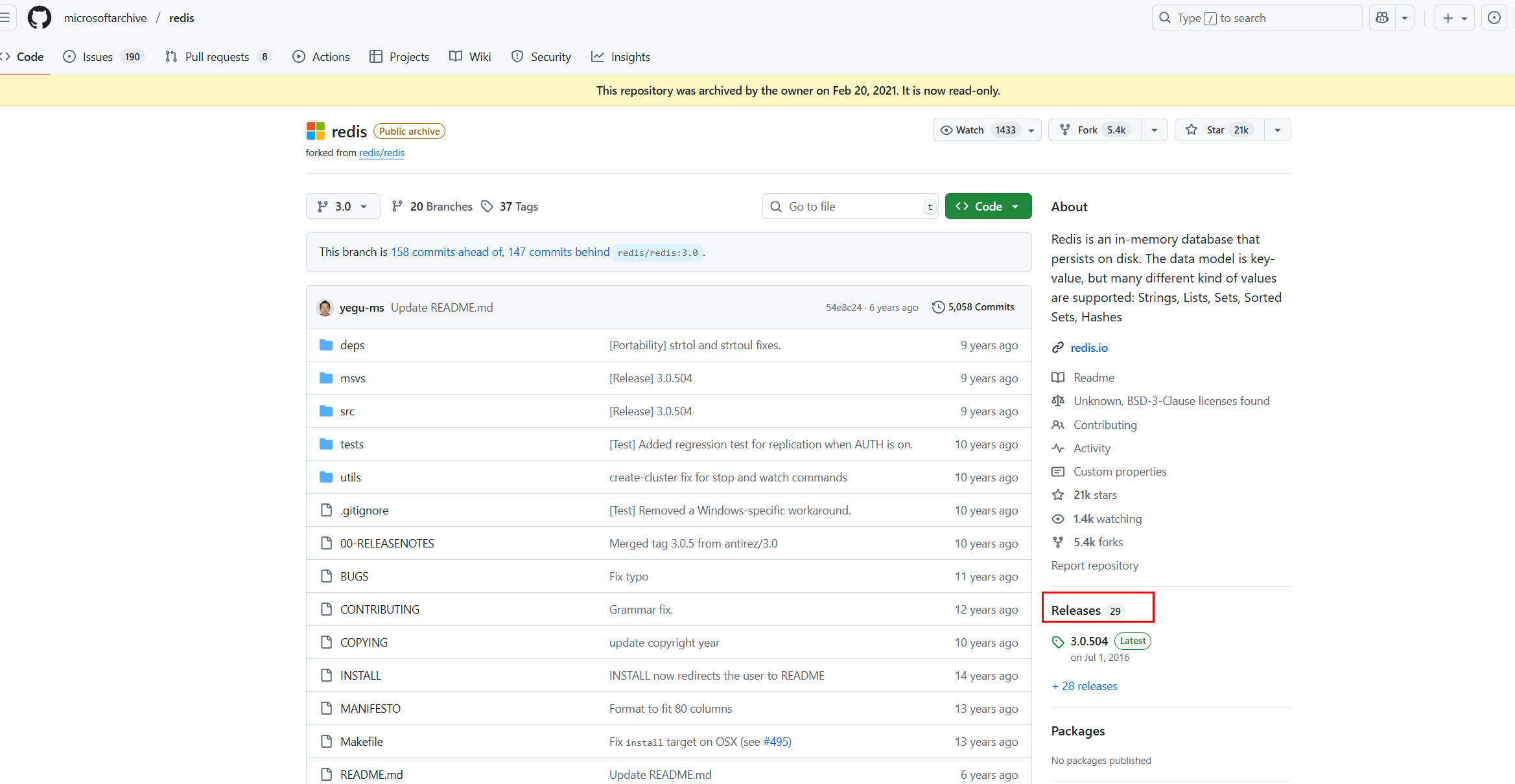Open the utils folder icon
This screenshot has width=1515, height=784.
tap(326, 477)
